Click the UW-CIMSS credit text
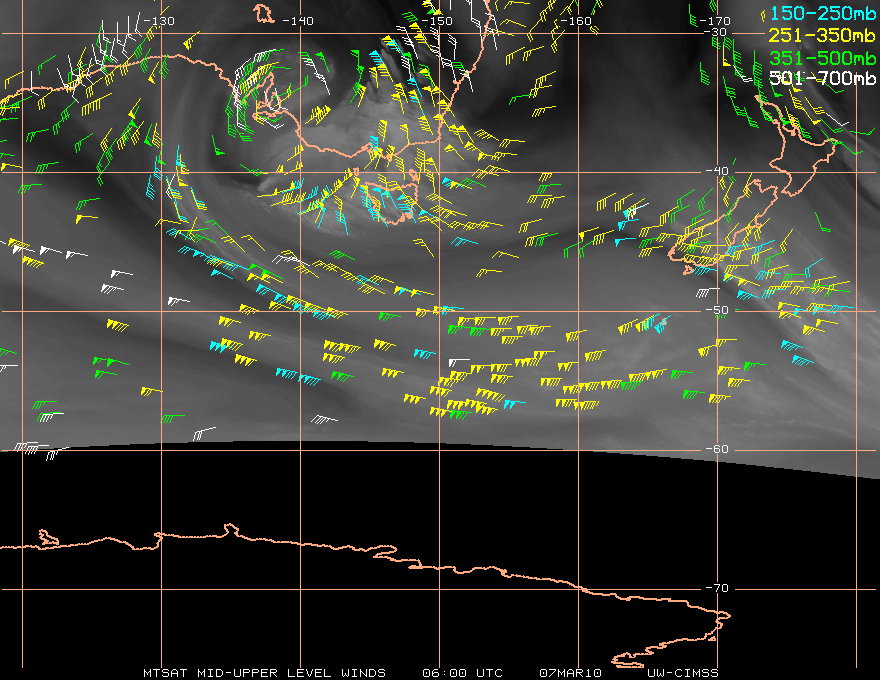 click(x=682, y=673)
